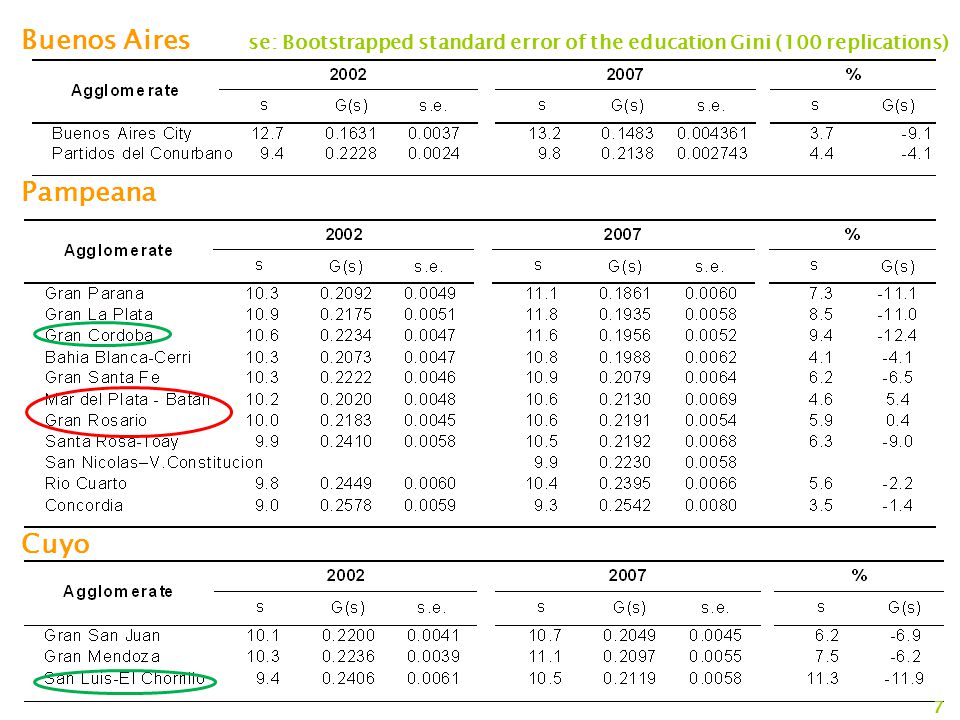
Task: Click the 'Bahia Blanca-Cerri' row label
Action: point(118,357)
